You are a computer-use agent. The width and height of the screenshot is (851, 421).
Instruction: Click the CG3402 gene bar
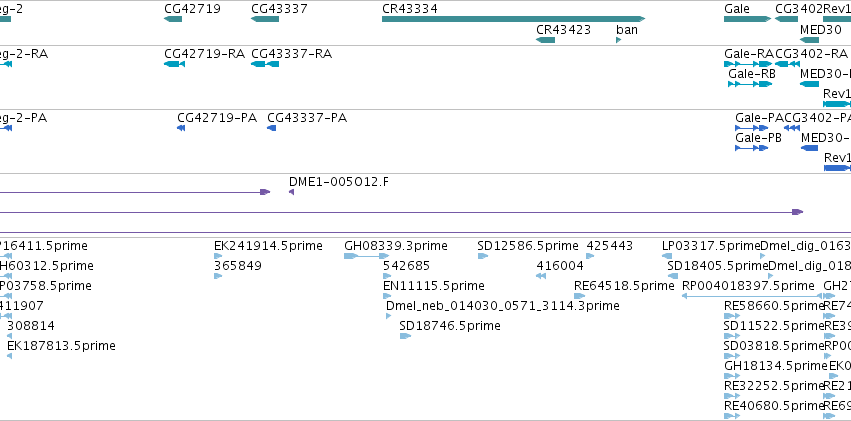click(786, 19)
